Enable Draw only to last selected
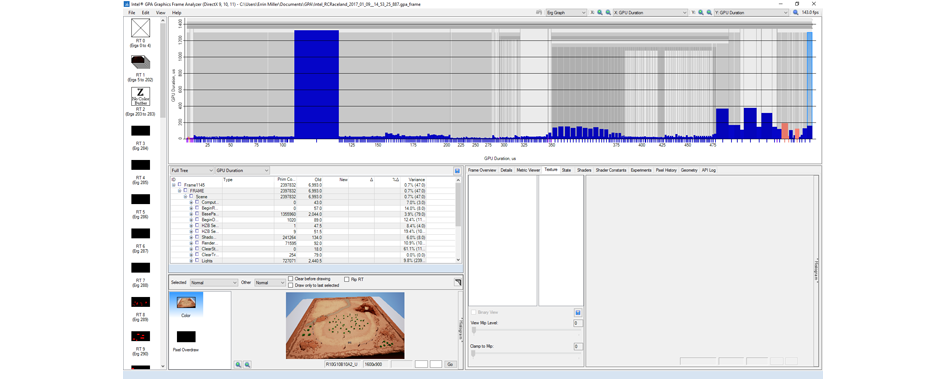Image resolution: width=947 pixels, height=379 pixels. (x=291, y=285)
